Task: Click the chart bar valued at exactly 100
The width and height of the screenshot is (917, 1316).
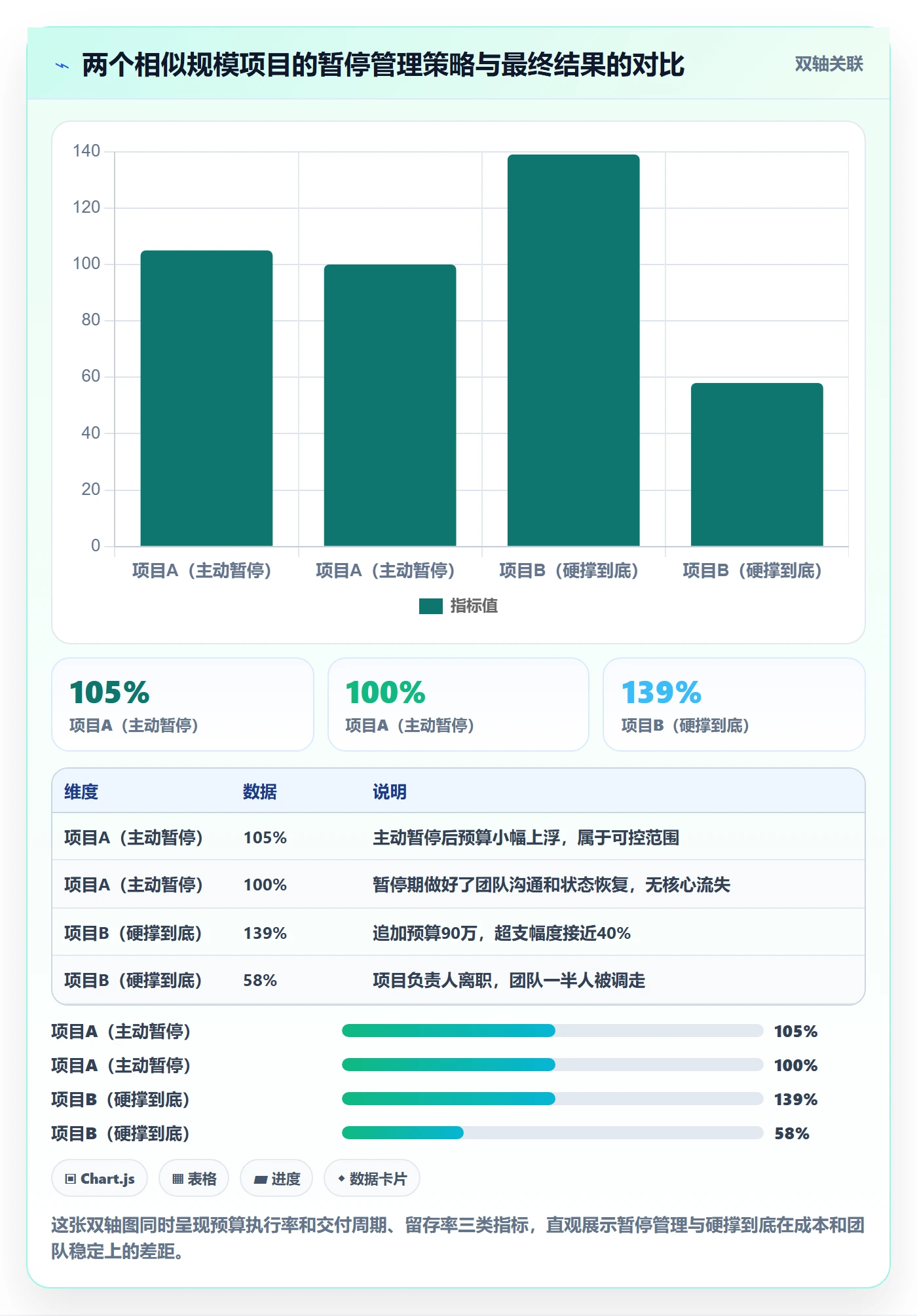Action: (390, 405)
